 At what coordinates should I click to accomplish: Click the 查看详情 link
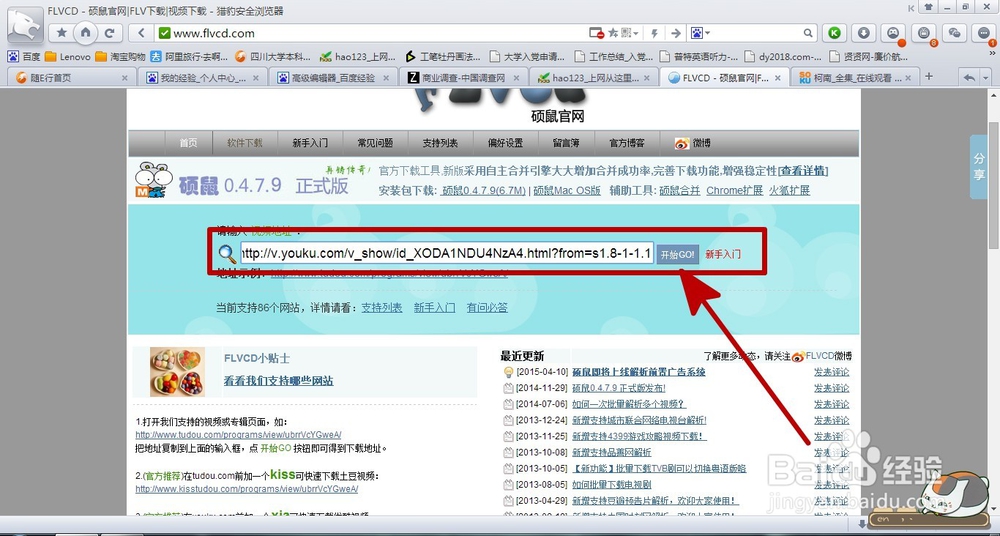(x=804, y=171)
